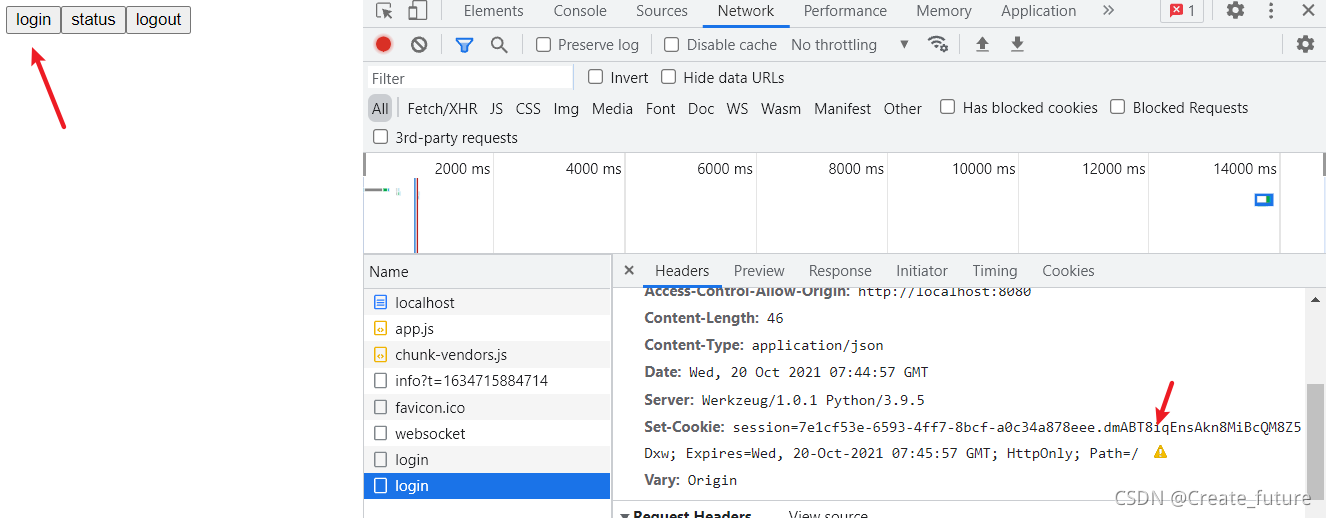Open the Preview detail tab

click(759, 270)
